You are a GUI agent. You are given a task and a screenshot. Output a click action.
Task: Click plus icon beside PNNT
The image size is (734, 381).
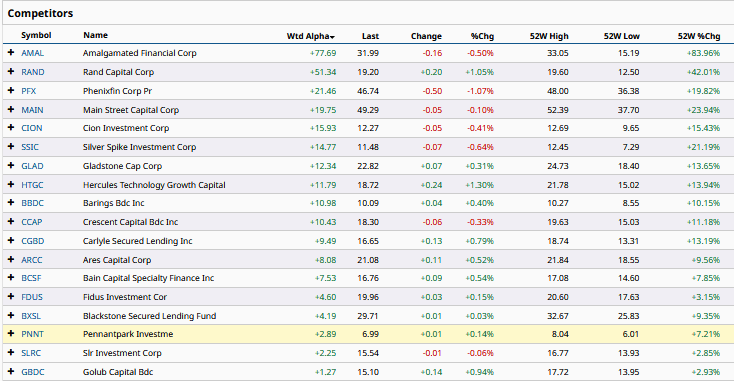pyautogui.click(x=11, y=334)
